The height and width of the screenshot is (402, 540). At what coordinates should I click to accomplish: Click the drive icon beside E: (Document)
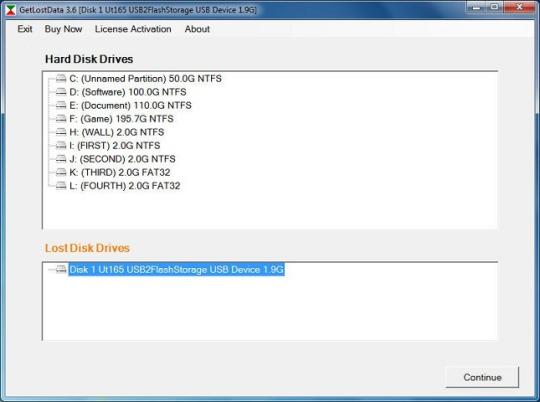tap(61, 105)
